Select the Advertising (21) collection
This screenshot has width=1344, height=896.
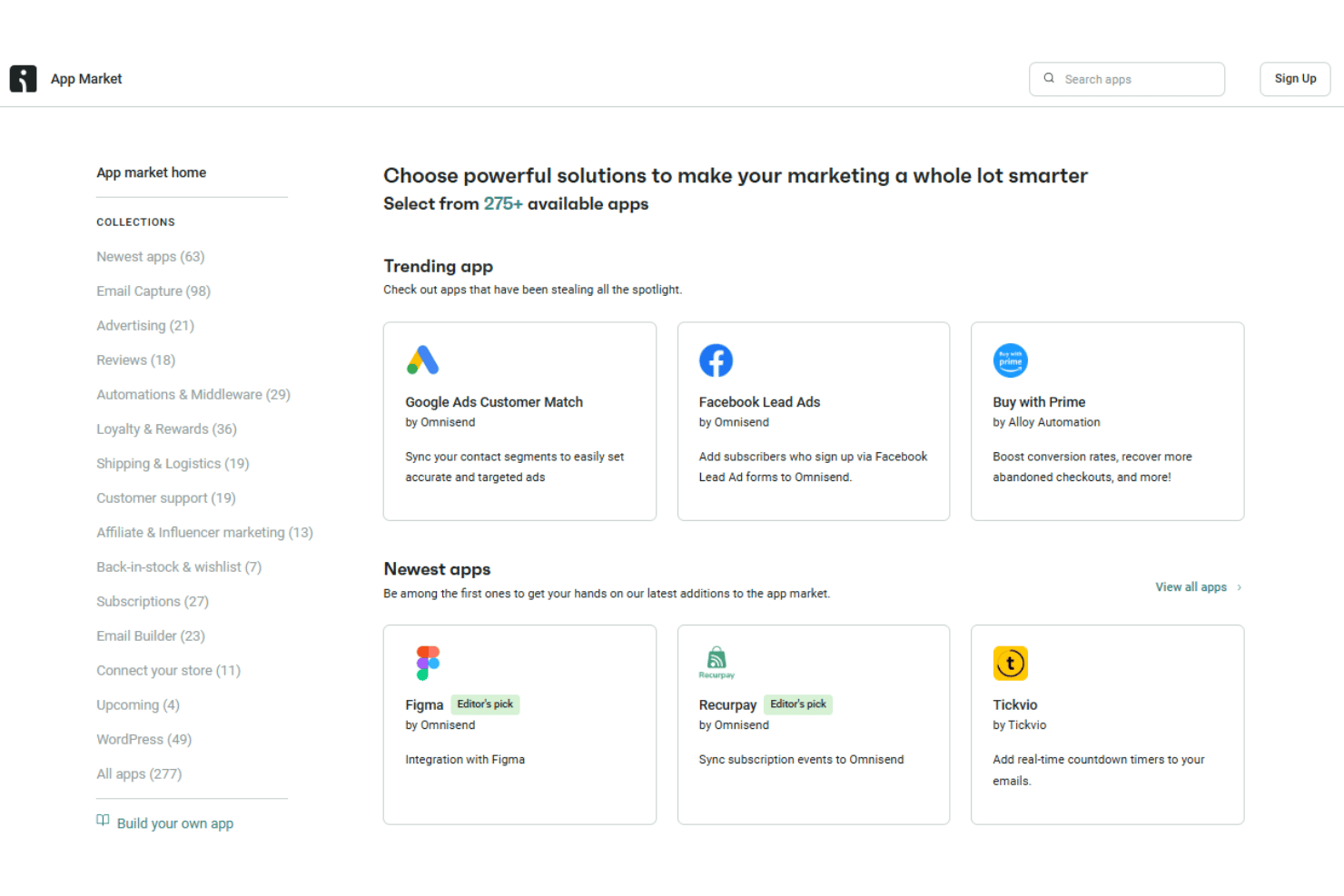145,326
